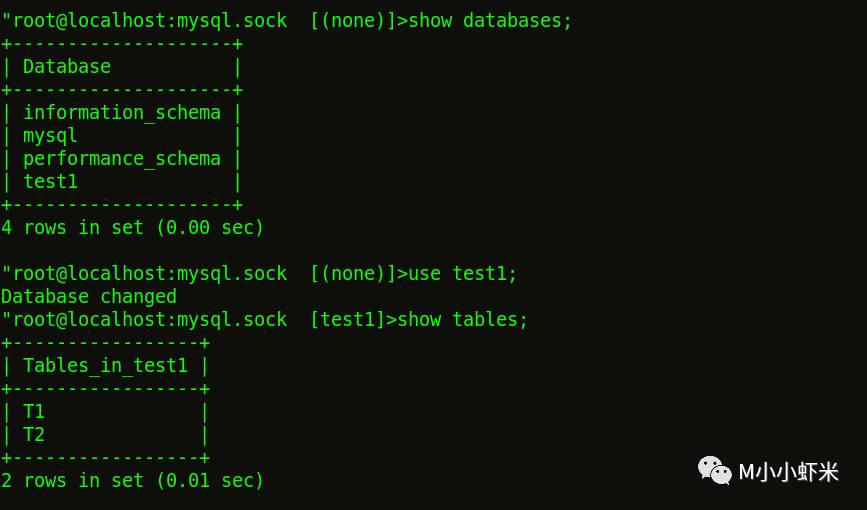Click the 'Tables_in_test1' column header

[105, 365]
